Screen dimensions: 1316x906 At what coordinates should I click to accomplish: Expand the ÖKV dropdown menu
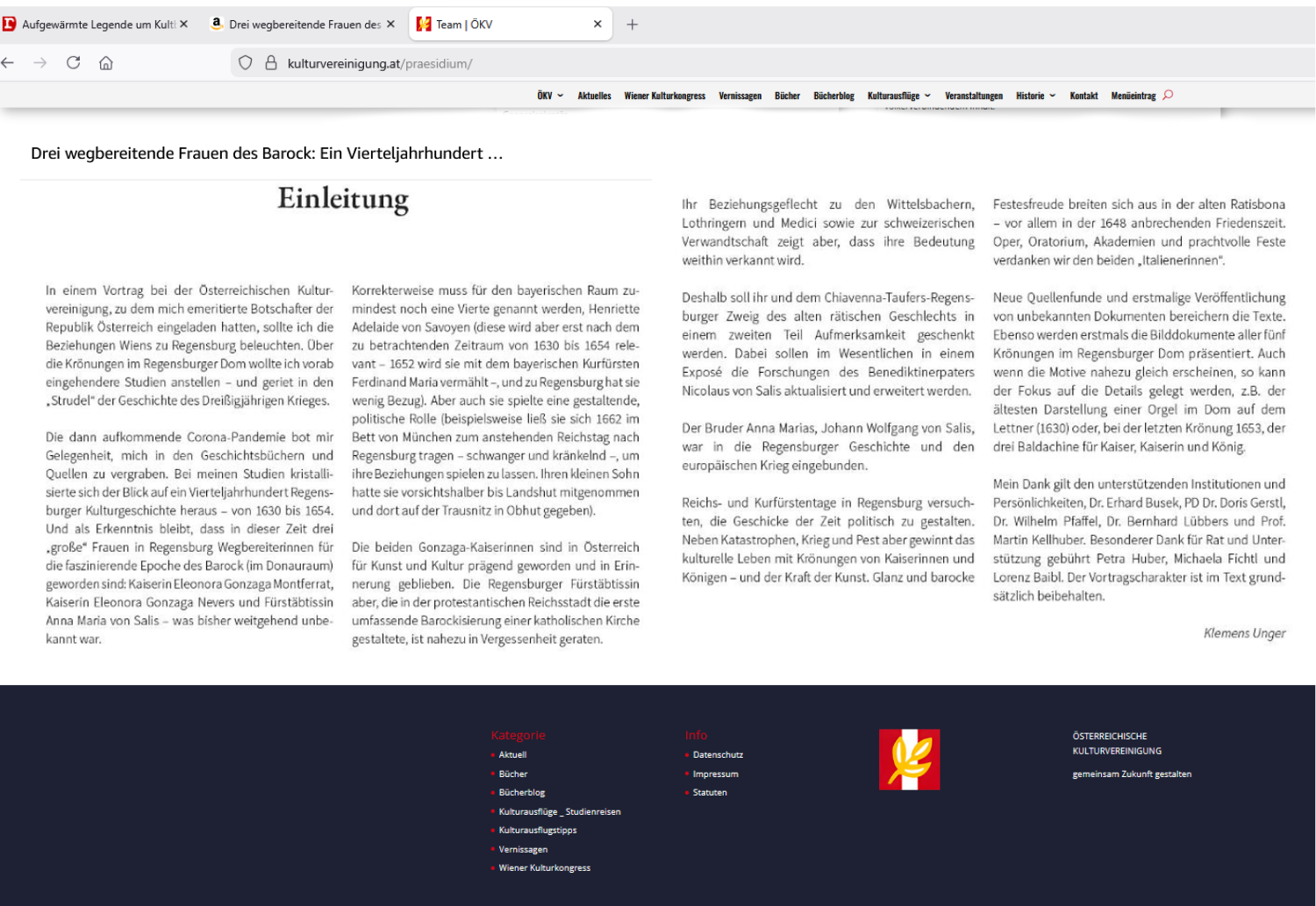pyautogui.click(x=550, y=96)
